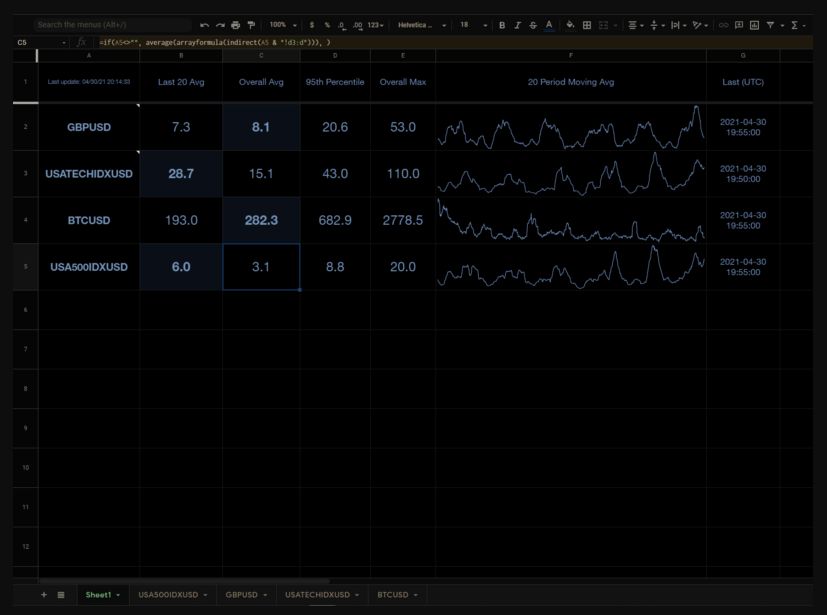Click the Search the menus field
Screen dimensions: 827x615
[x=110, y=24]
